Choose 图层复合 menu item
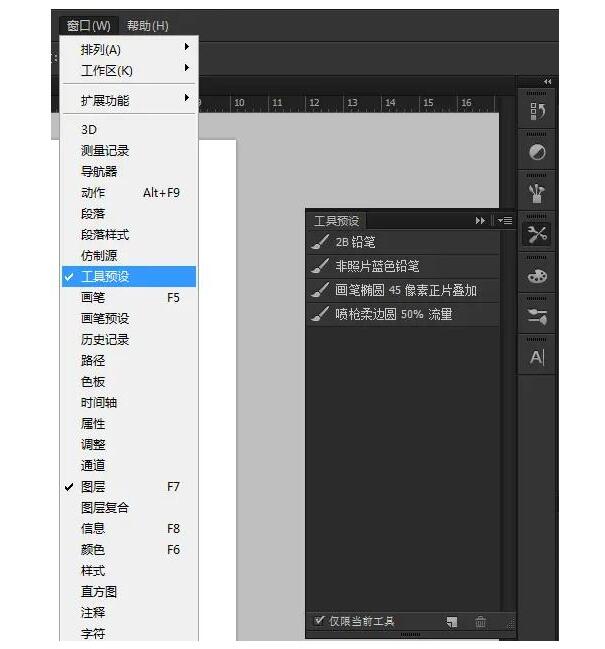 point(129,508)
